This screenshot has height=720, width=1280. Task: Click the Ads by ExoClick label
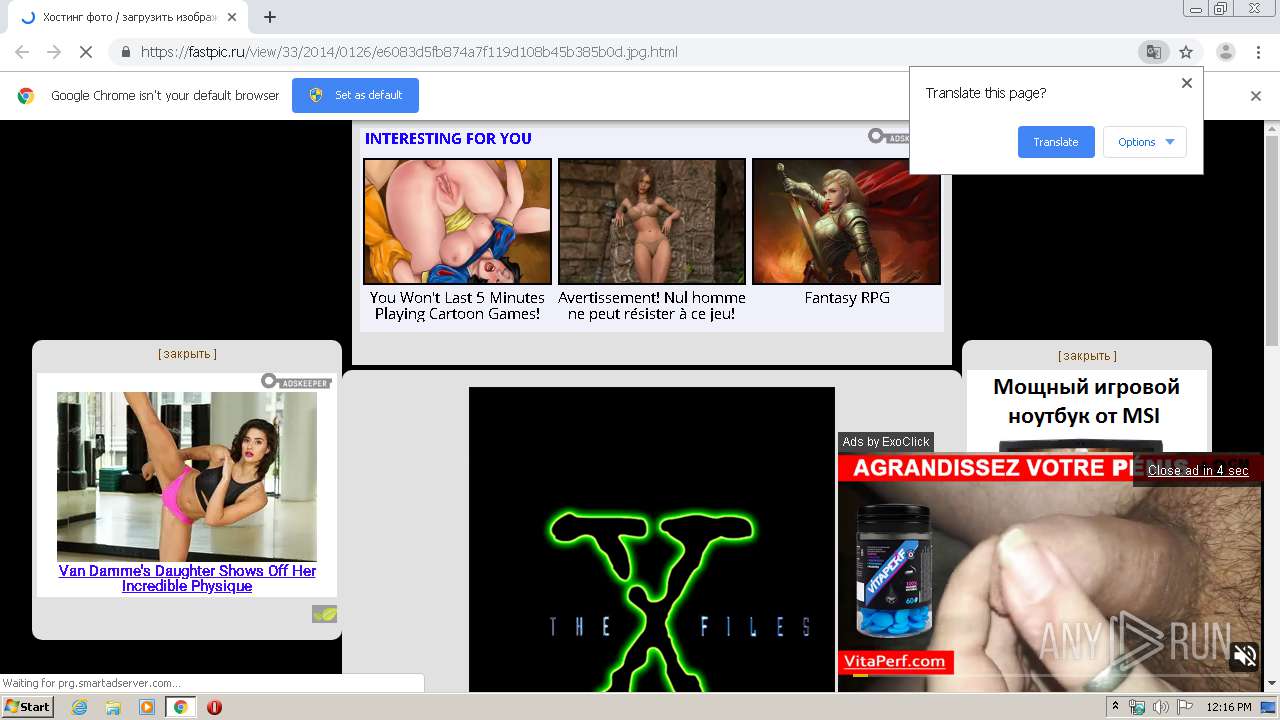886,442
